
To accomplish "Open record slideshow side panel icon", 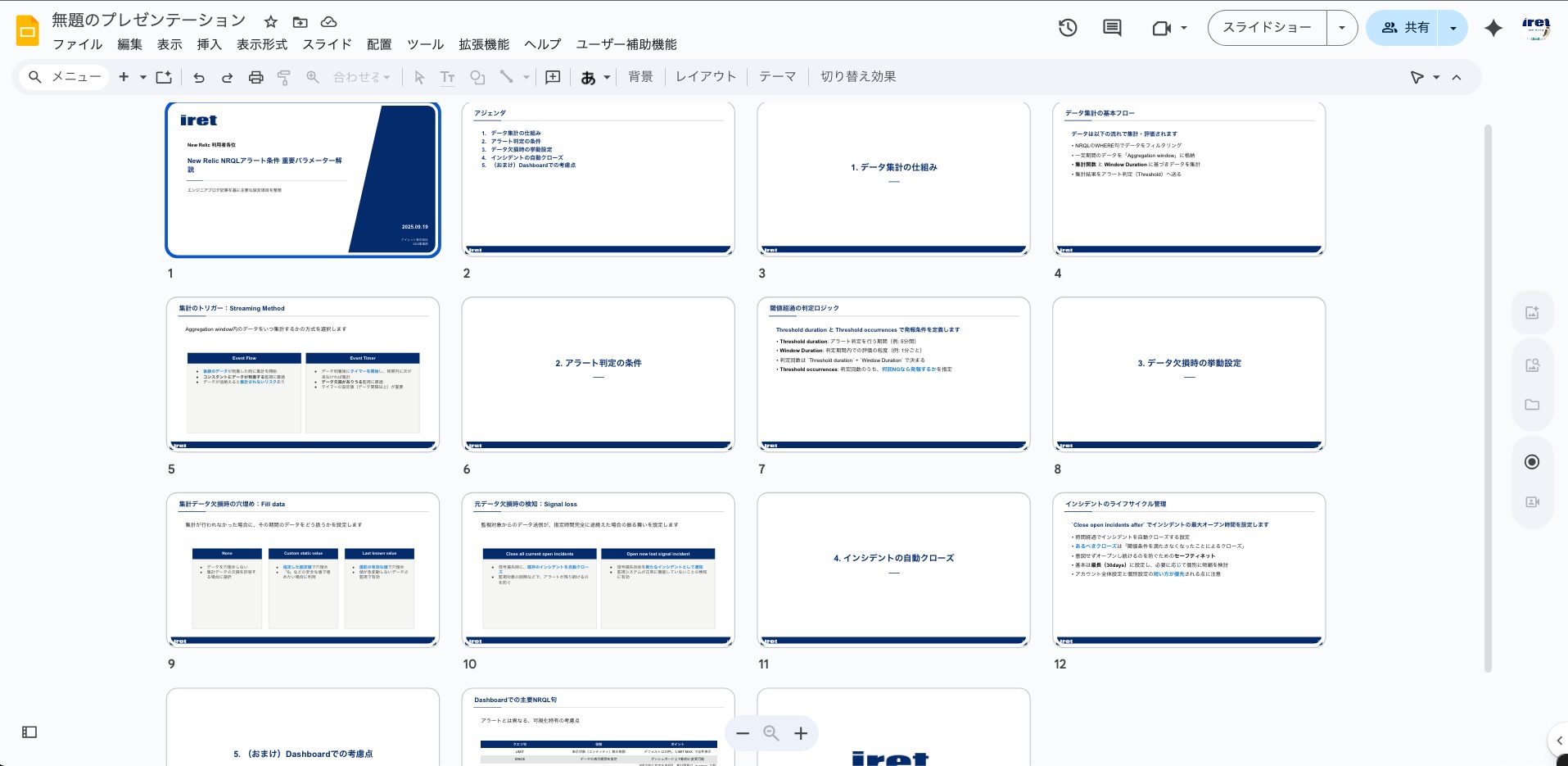I will click(x=1532, y=462).
